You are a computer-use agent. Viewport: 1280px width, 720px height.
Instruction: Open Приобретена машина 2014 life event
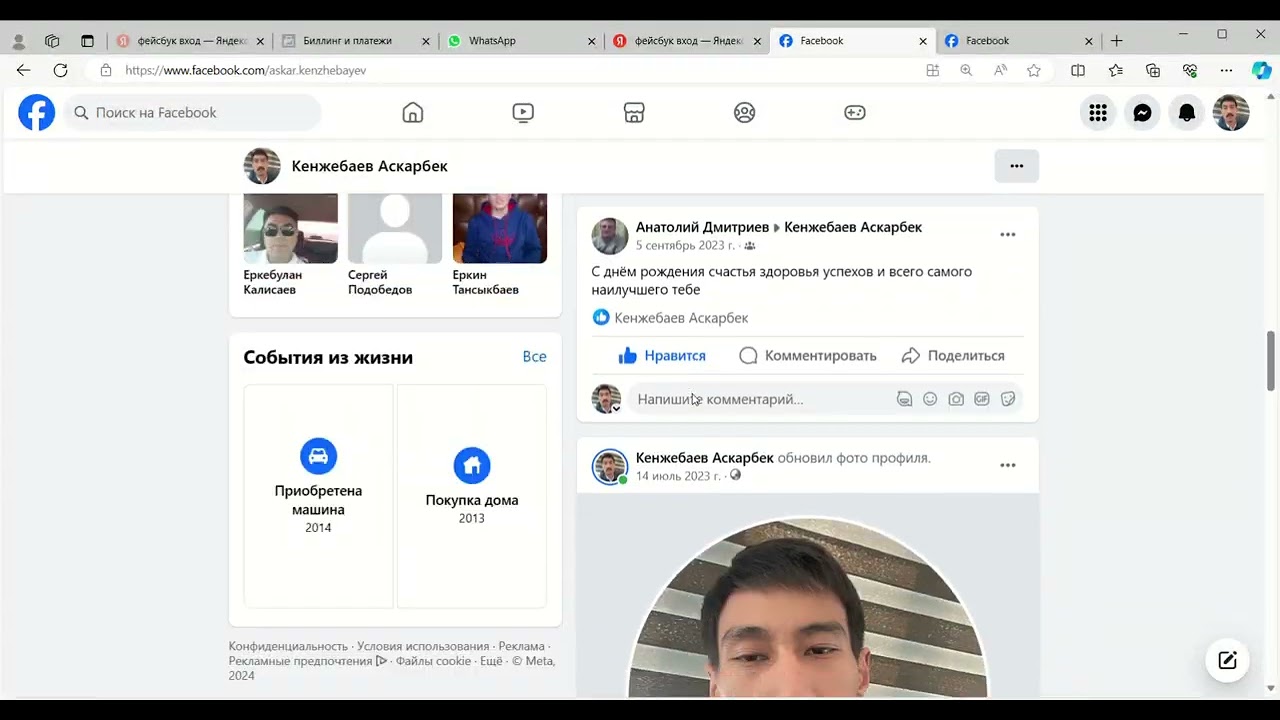(x=318, y=496)
